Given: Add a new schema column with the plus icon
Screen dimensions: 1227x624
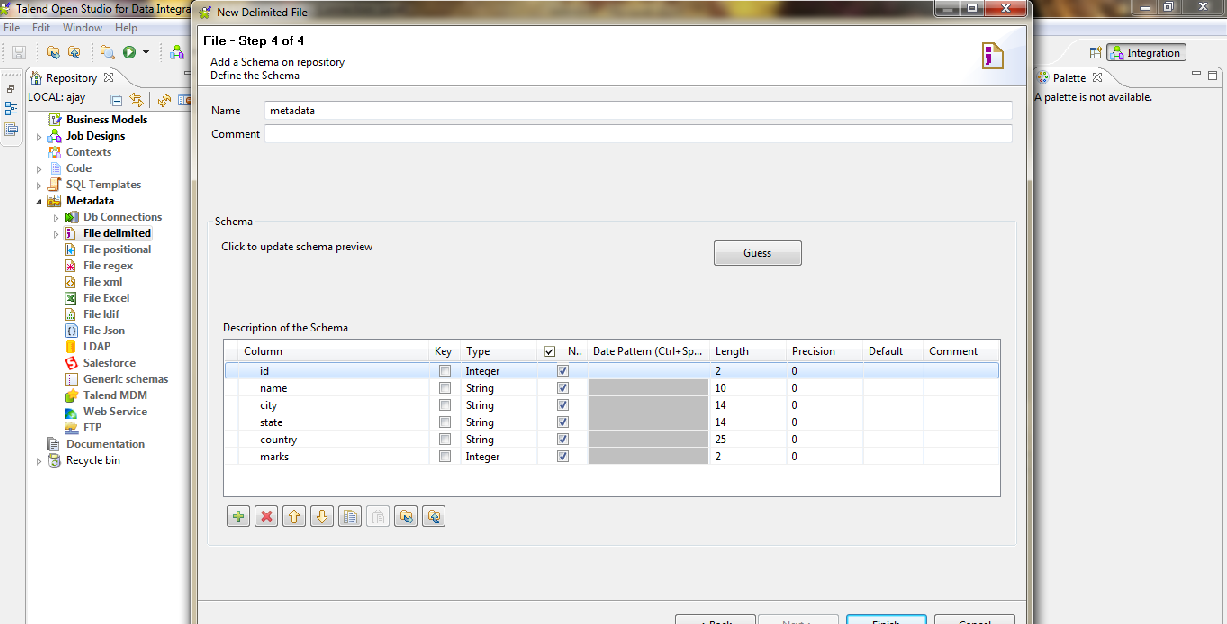Looking at the screenshot, I should [x=238, y=516].
